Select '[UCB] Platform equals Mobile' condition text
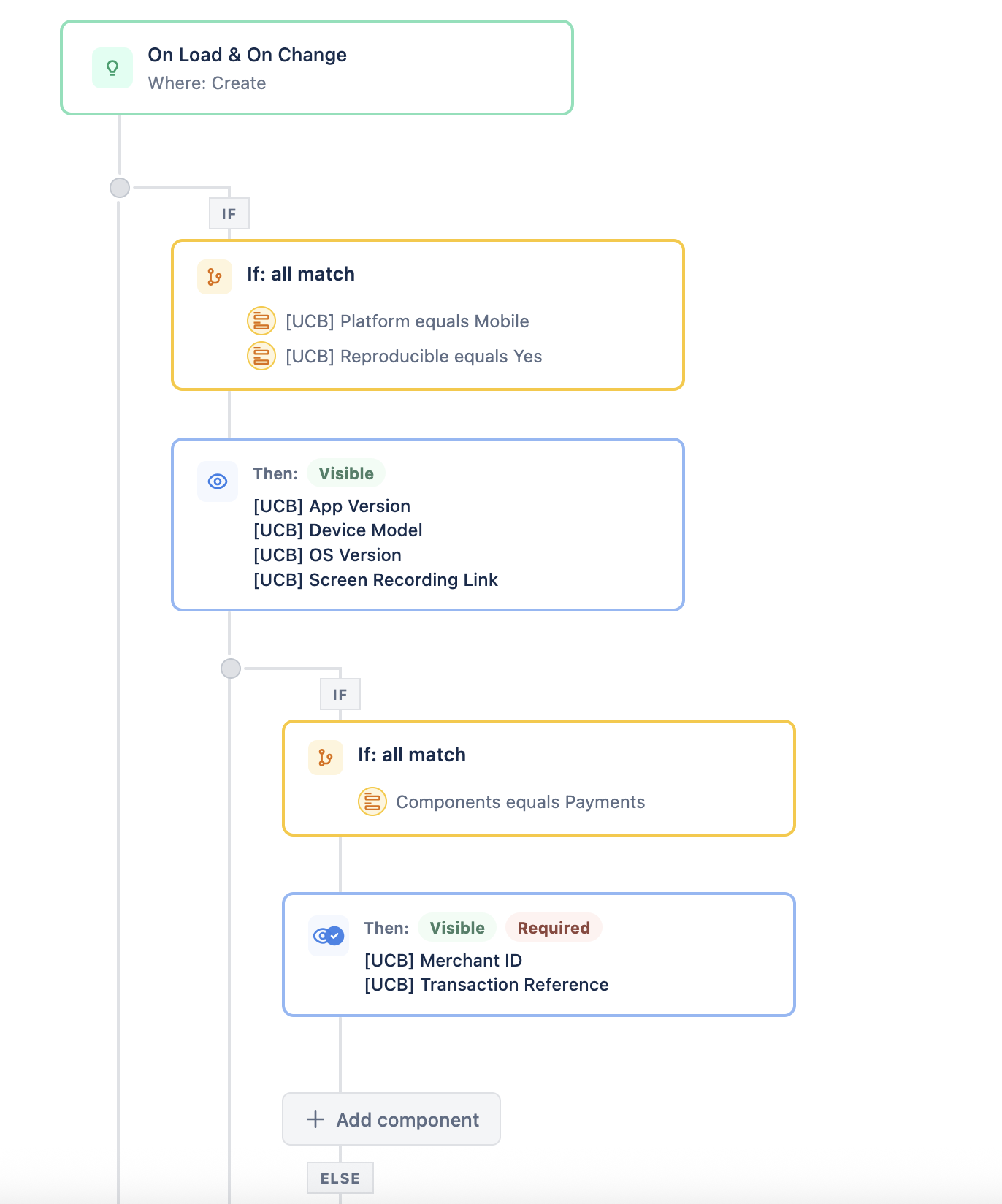 408,321
